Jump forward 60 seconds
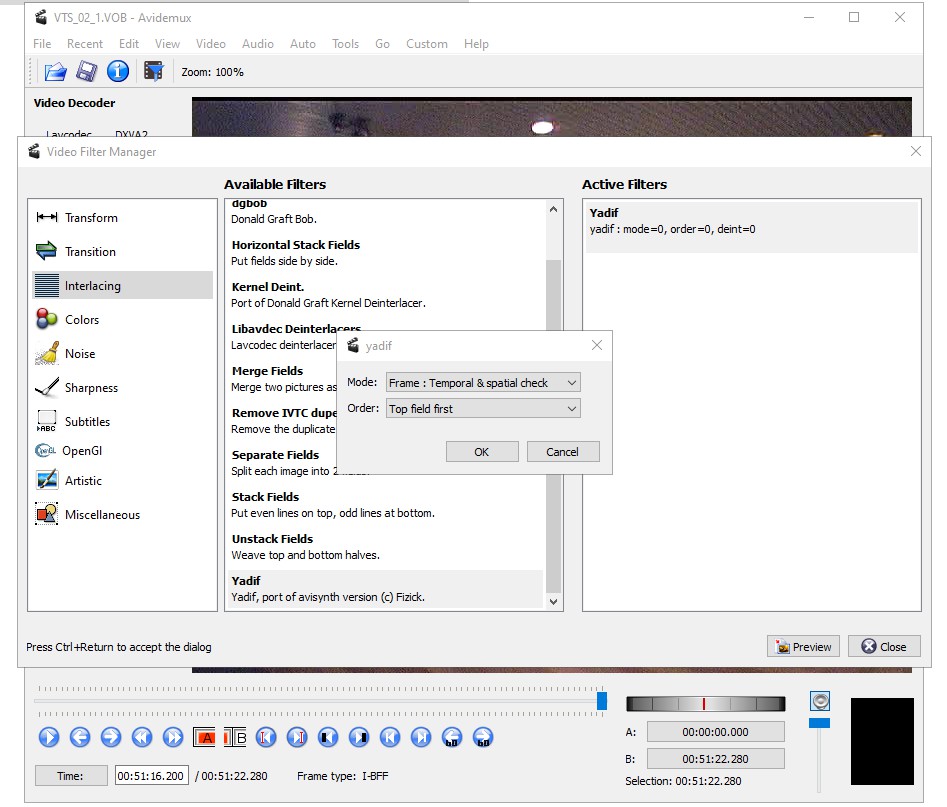Image resolution: width=947 pixels, height=807 pixels. pos(483,737)
